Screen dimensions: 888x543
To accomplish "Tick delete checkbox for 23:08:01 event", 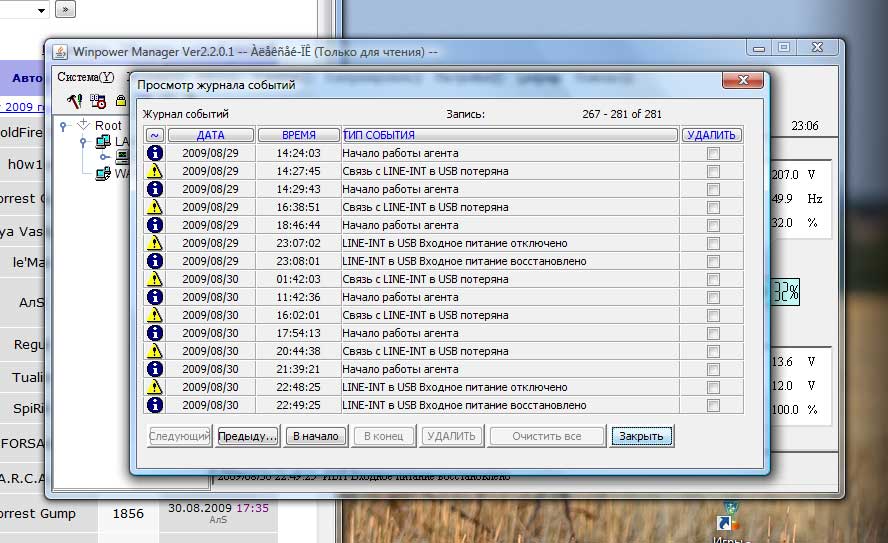I will pyautogui.click(x=713, y=262).
